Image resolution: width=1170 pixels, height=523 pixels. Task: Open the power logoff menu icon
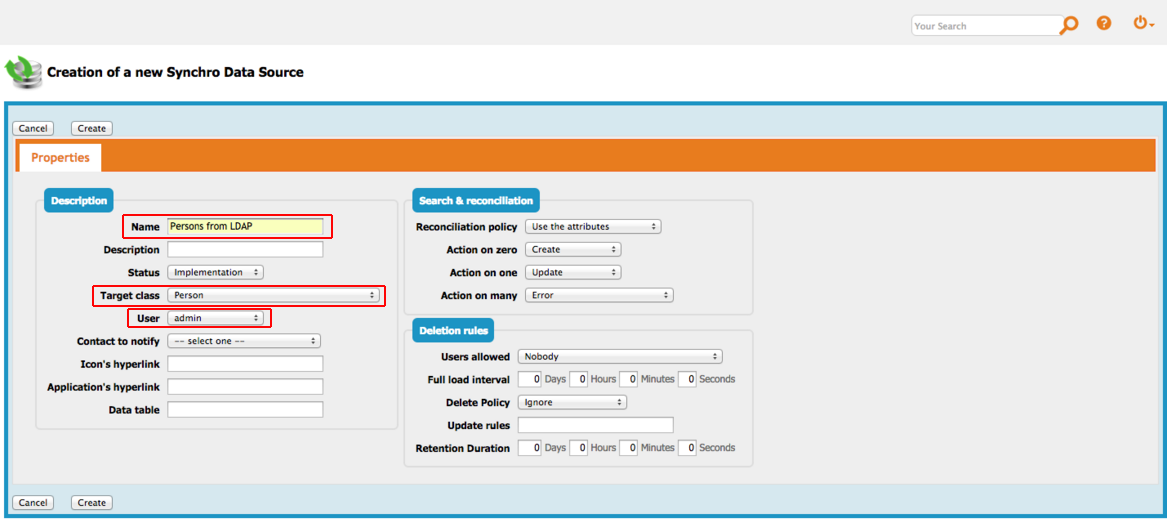point(1142,23)
